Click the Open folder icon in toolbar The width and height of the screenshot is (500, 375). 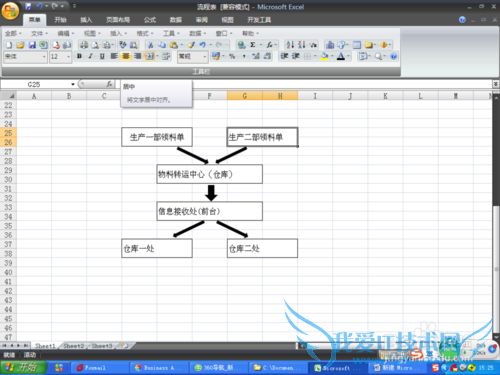click(20, 45)
